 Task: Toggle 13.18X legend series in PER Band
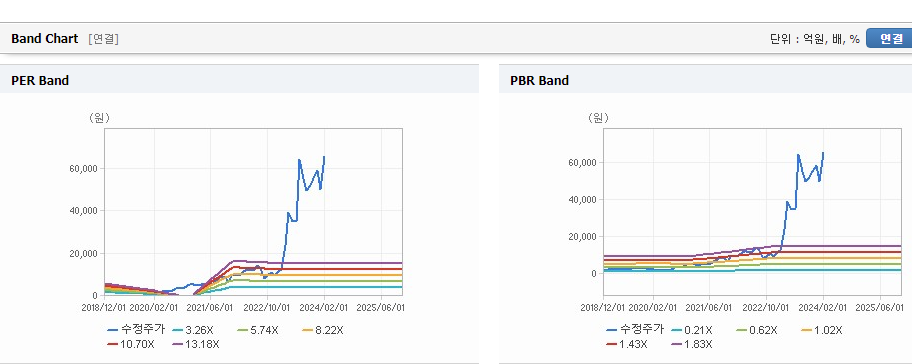click(x=196, y=344)
